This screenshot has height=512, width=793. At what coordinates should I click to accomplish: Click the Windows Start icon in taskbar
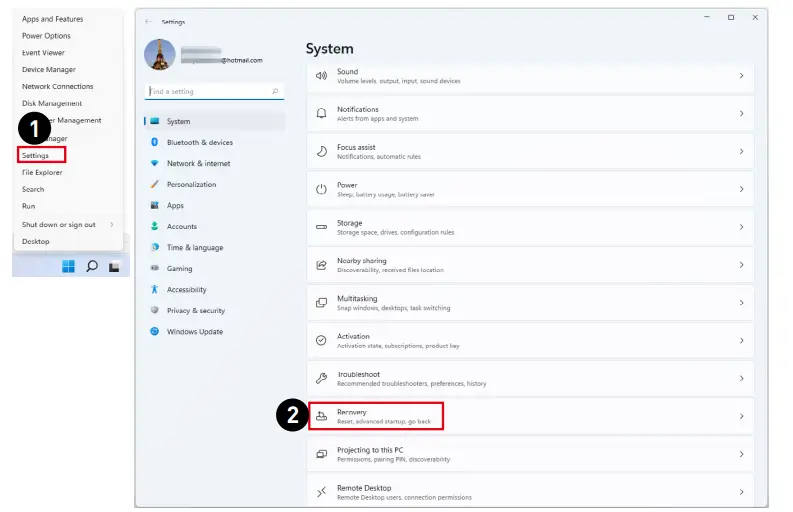point(68,266)
